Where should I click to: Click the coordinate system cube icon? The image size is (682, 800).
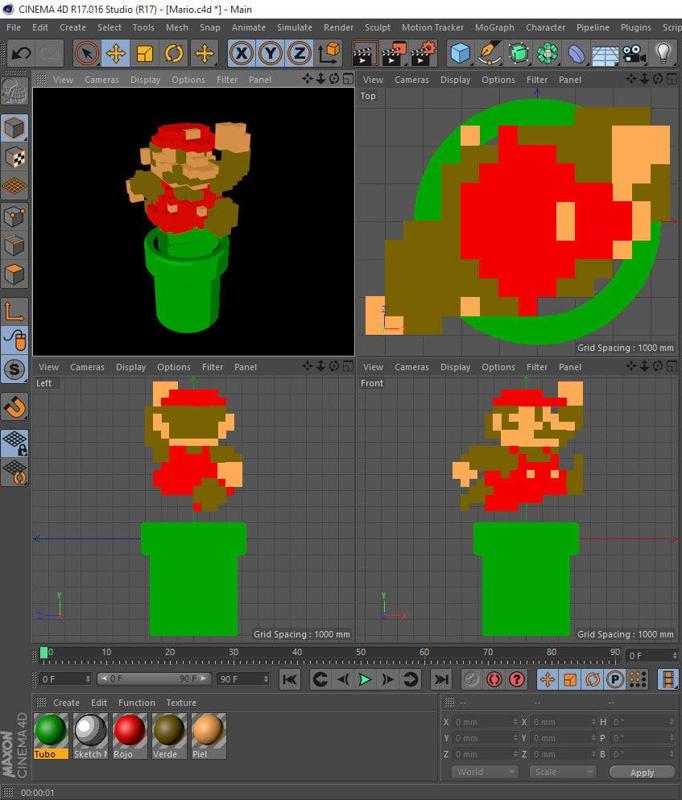click(329, 53)
